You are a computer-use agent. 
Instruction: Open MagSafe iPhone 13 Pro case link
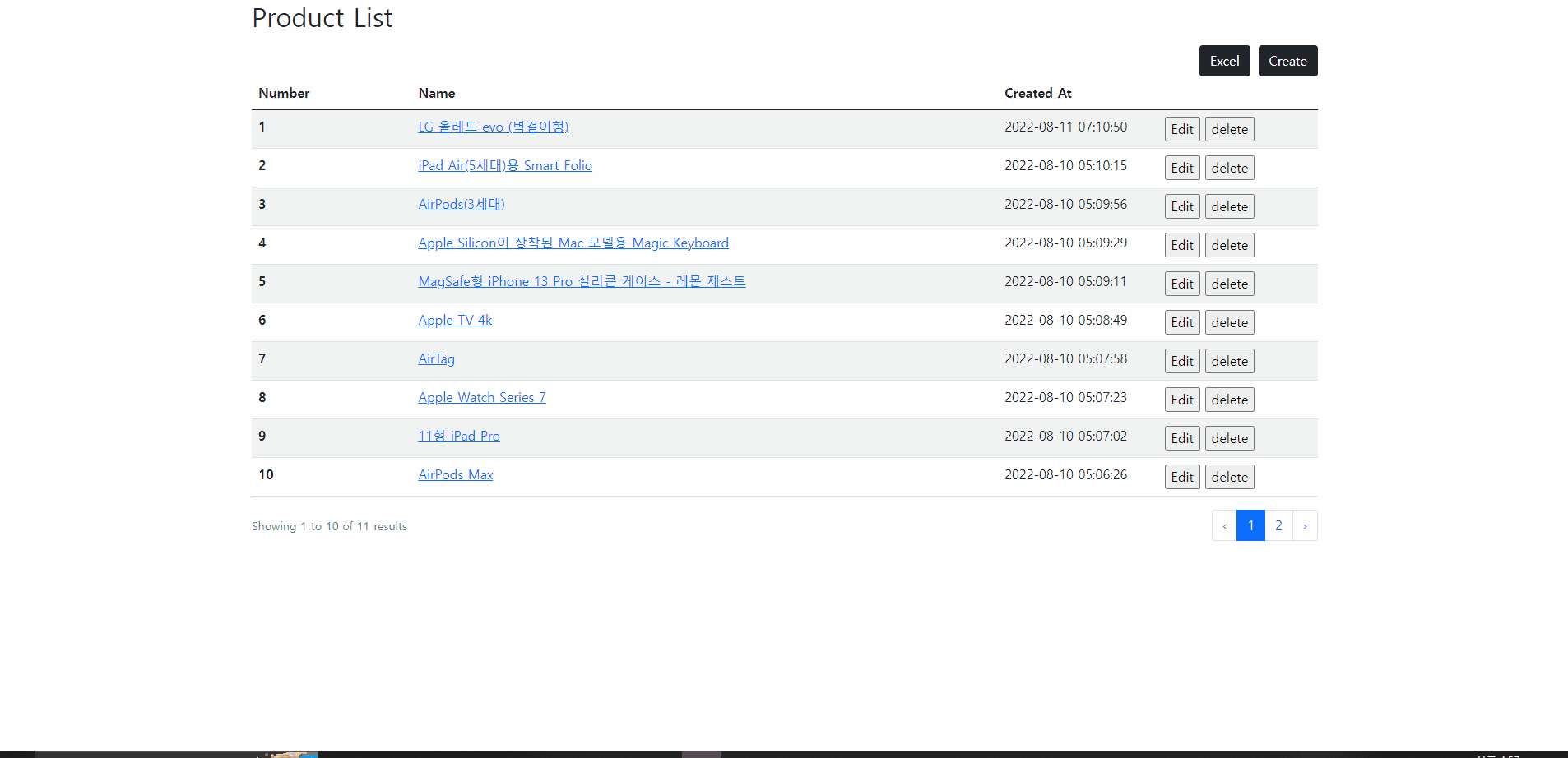tap(582, 281)
